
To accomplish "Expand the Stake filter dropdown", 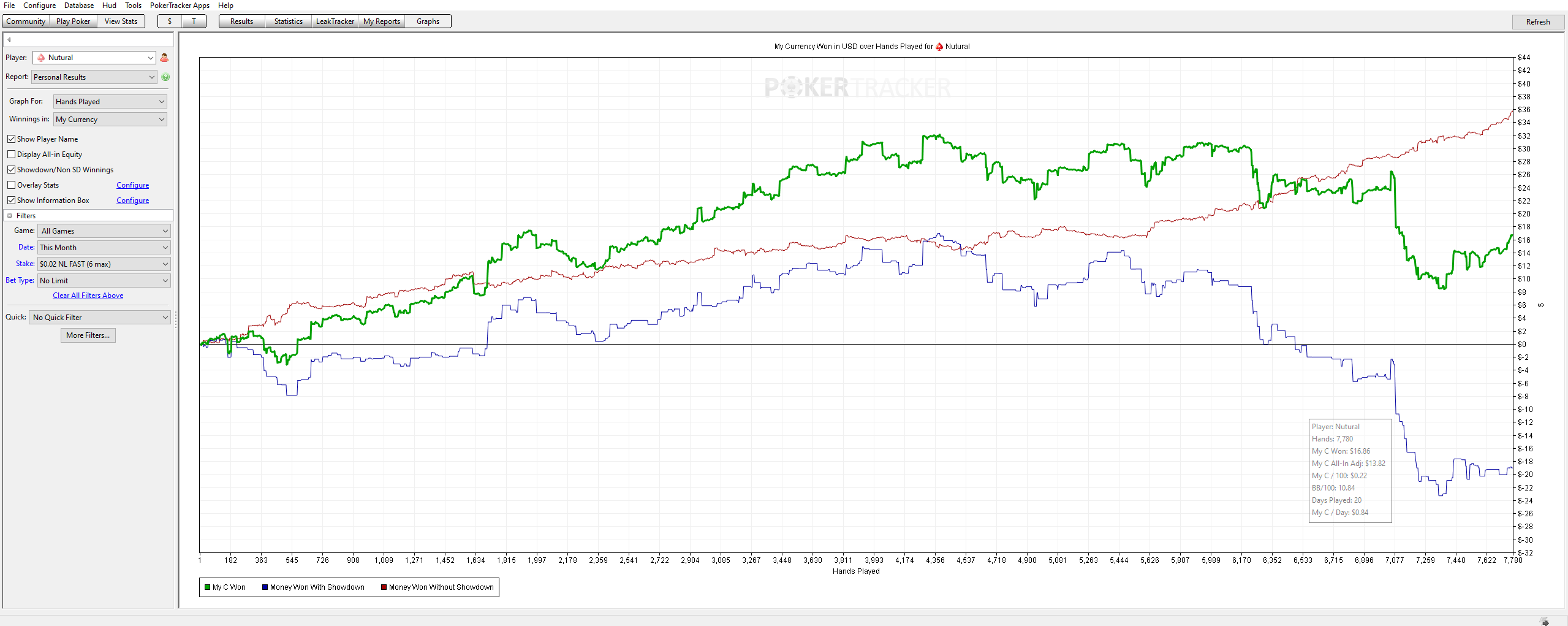I will [x=104, y=264].
